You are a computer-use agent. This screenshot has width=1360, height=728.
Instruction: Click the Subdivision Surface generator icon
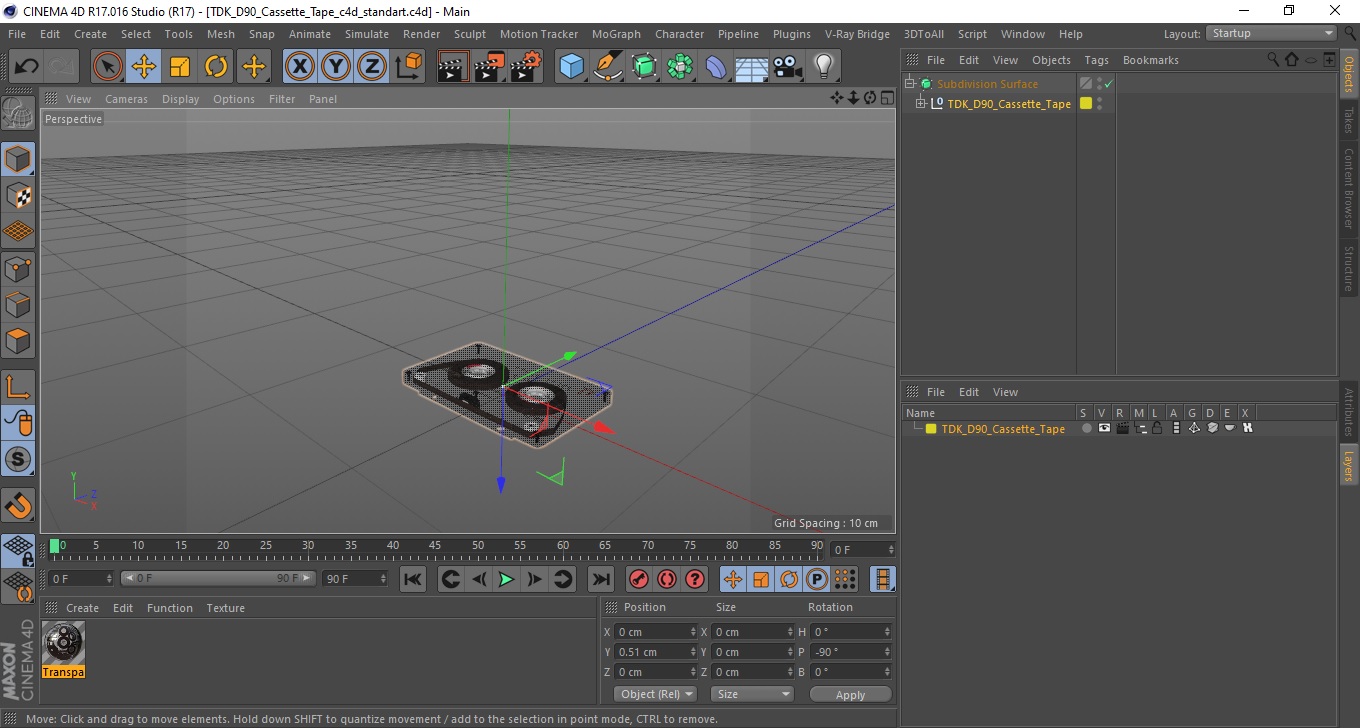click(644, 67)
